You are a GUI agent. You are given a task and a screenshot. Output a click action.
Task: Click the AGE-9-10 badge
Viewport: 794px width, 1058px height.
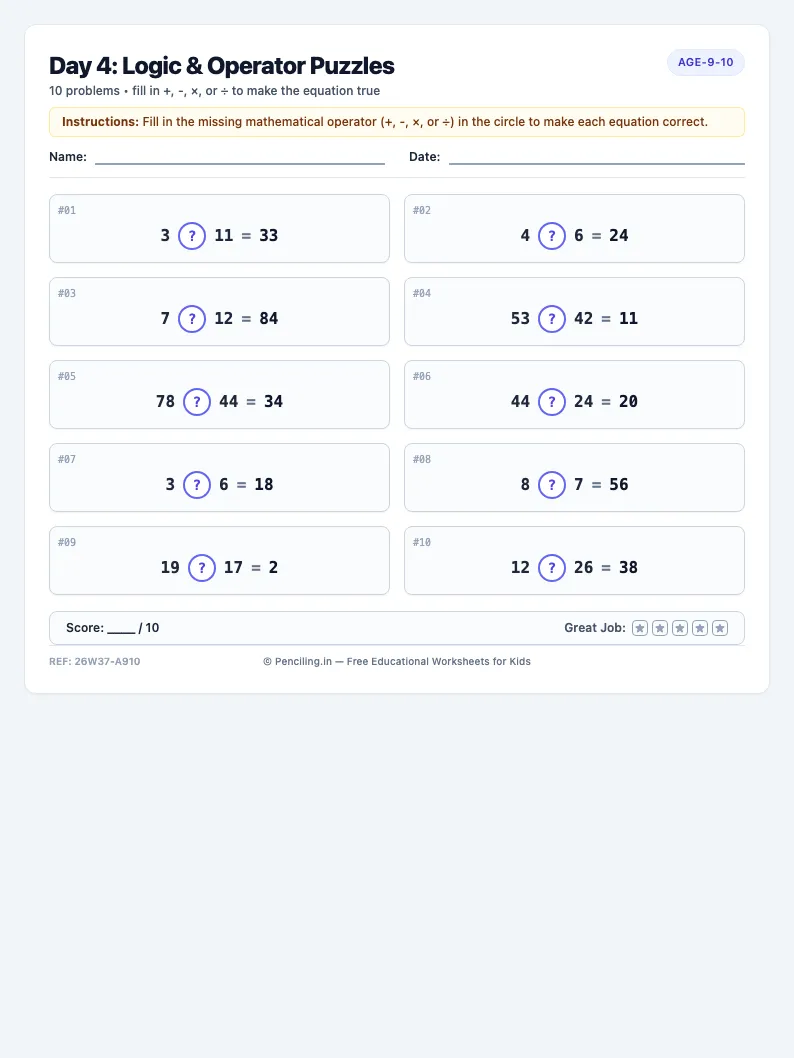(x=706, y=62)
